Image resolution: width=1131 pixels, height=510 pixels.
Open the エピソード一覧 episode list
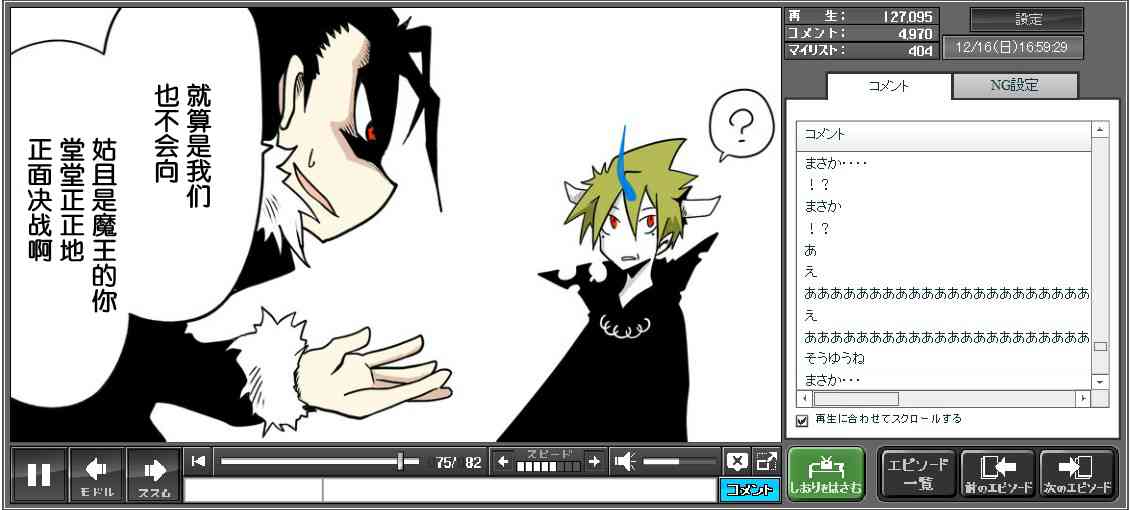coord(917,474)
